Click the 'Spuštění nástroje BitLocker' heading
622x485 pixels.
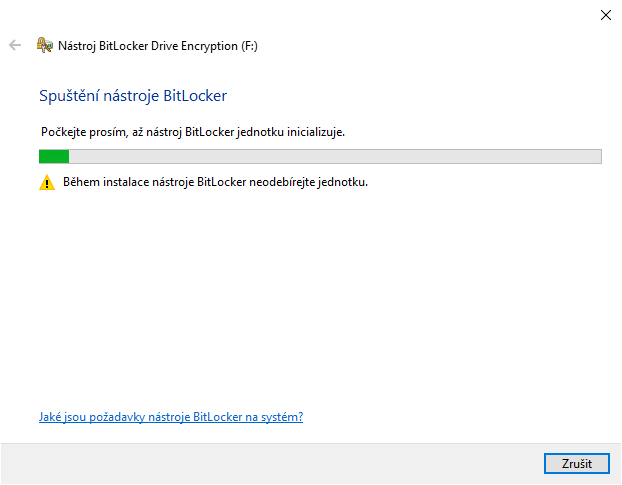133,96
